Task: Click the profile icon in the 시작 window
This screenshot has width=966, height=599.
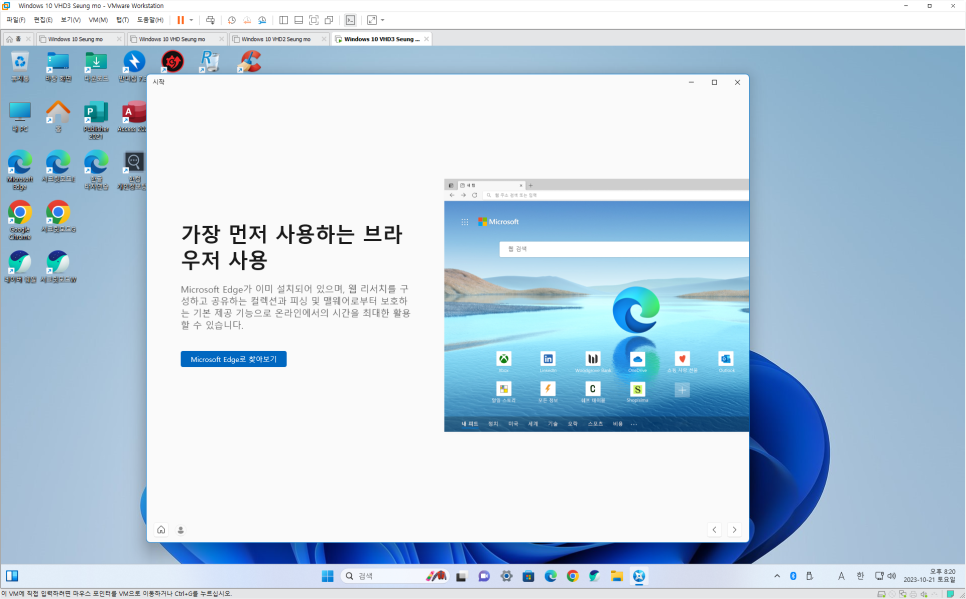Action: point(181,530)
